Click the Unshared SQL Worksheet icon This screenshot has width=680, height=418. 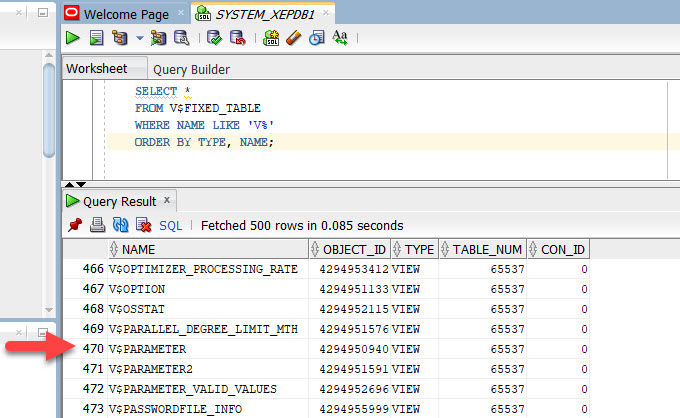pyautogui.click(x=271, y=38)
